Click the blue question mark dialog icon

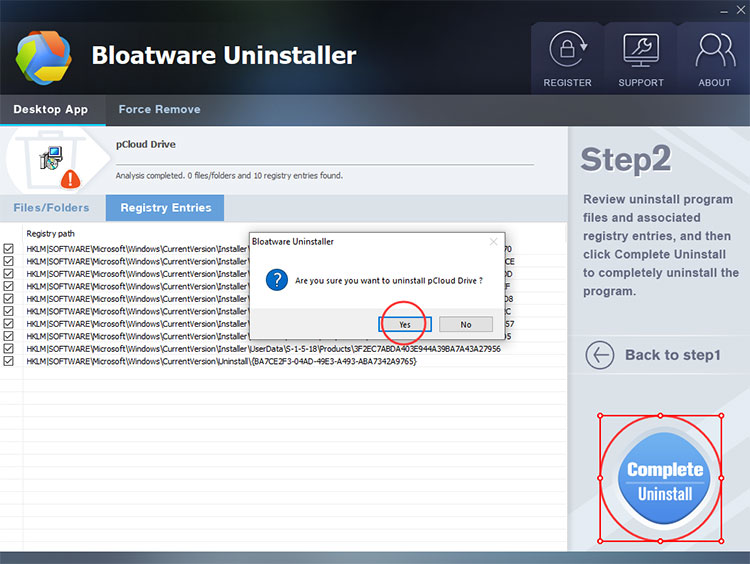click(x=276, y=280)
